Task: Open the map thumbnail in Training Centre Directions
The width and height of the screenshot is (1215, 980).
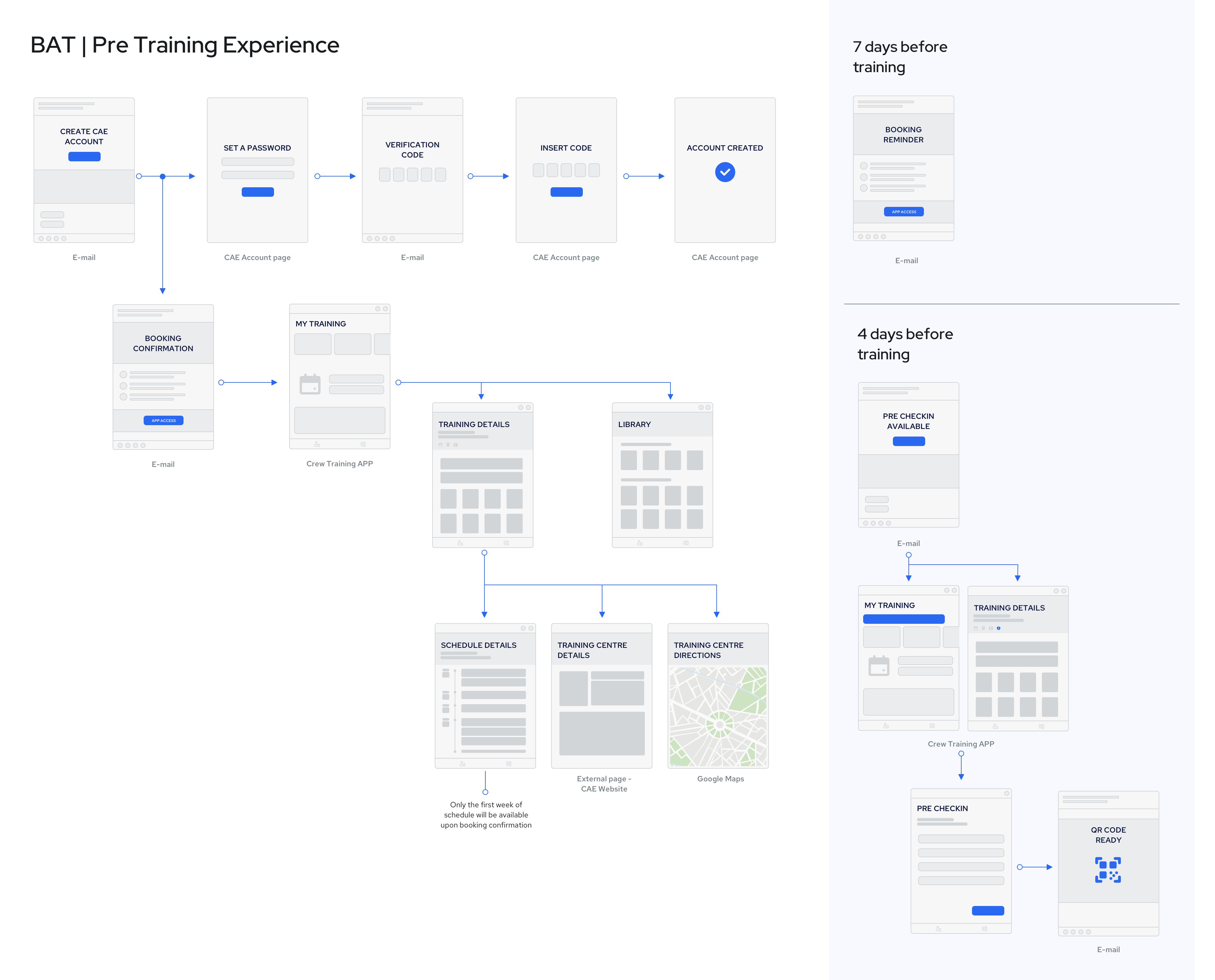Action: click(x=718, y=716)
